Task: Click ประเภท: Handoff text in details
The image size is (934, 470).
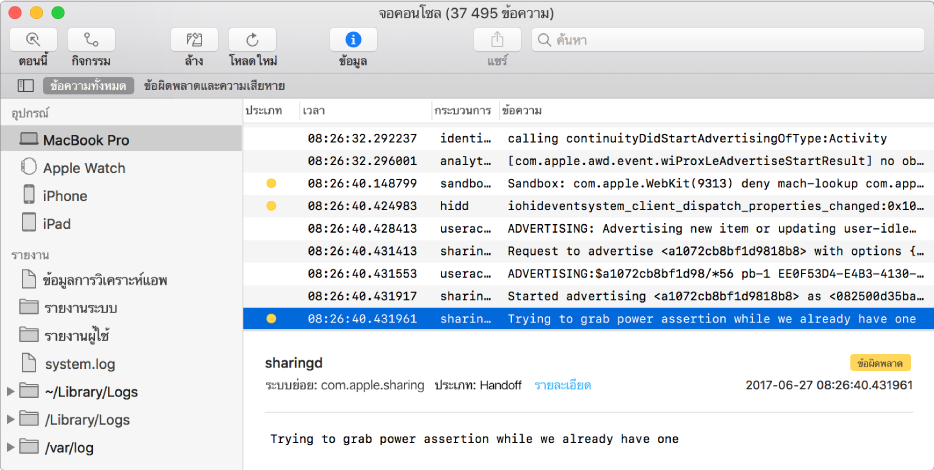Action: pyautogui.click(x=478, y=385)
